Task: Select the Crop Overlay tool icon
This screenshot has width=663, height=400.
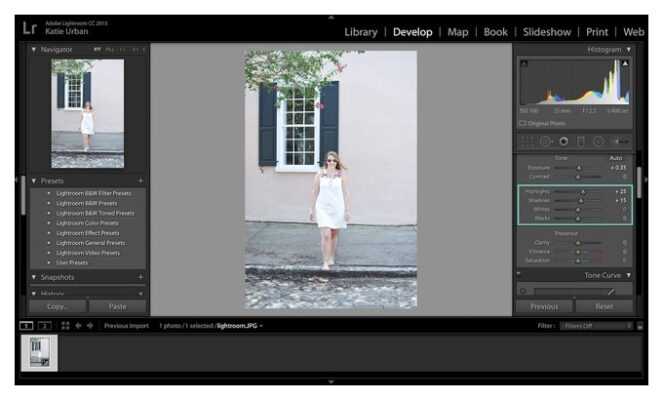Action: pyautogui.click(x=527, y=142)
